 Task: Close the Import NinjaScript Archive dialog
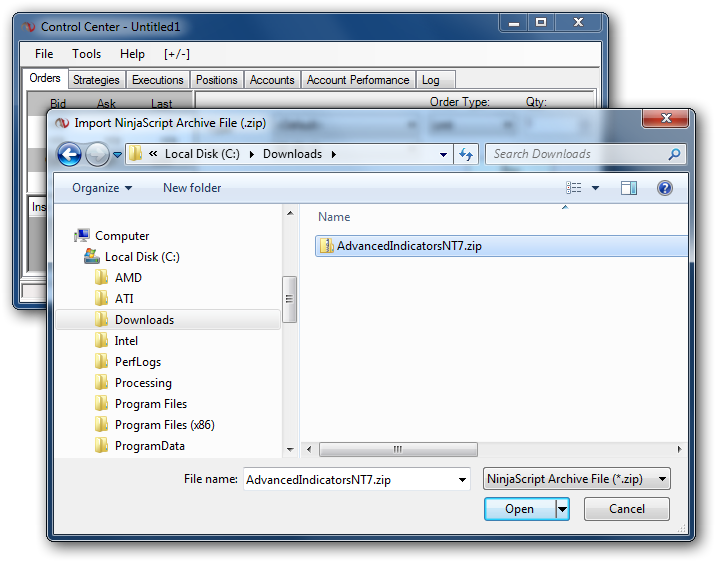[x=666, y=118]
